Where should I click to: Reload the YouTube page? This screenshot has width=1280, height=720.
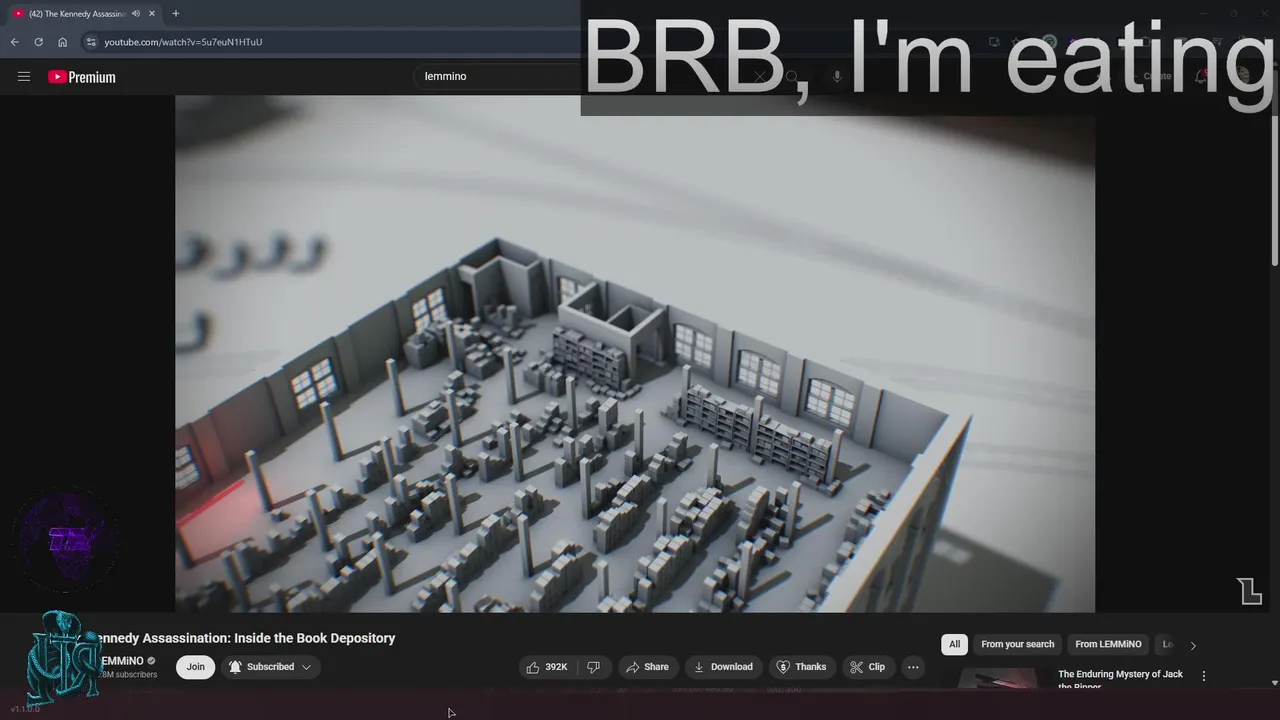(38, 42)
